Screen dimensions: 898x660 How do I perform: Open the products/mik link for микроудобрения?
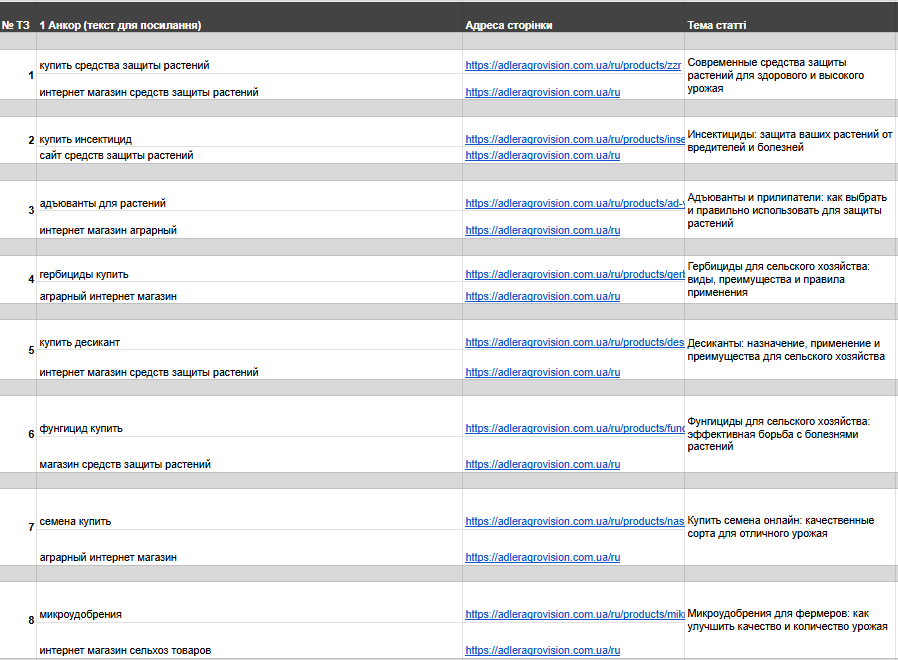click(575, 615)
